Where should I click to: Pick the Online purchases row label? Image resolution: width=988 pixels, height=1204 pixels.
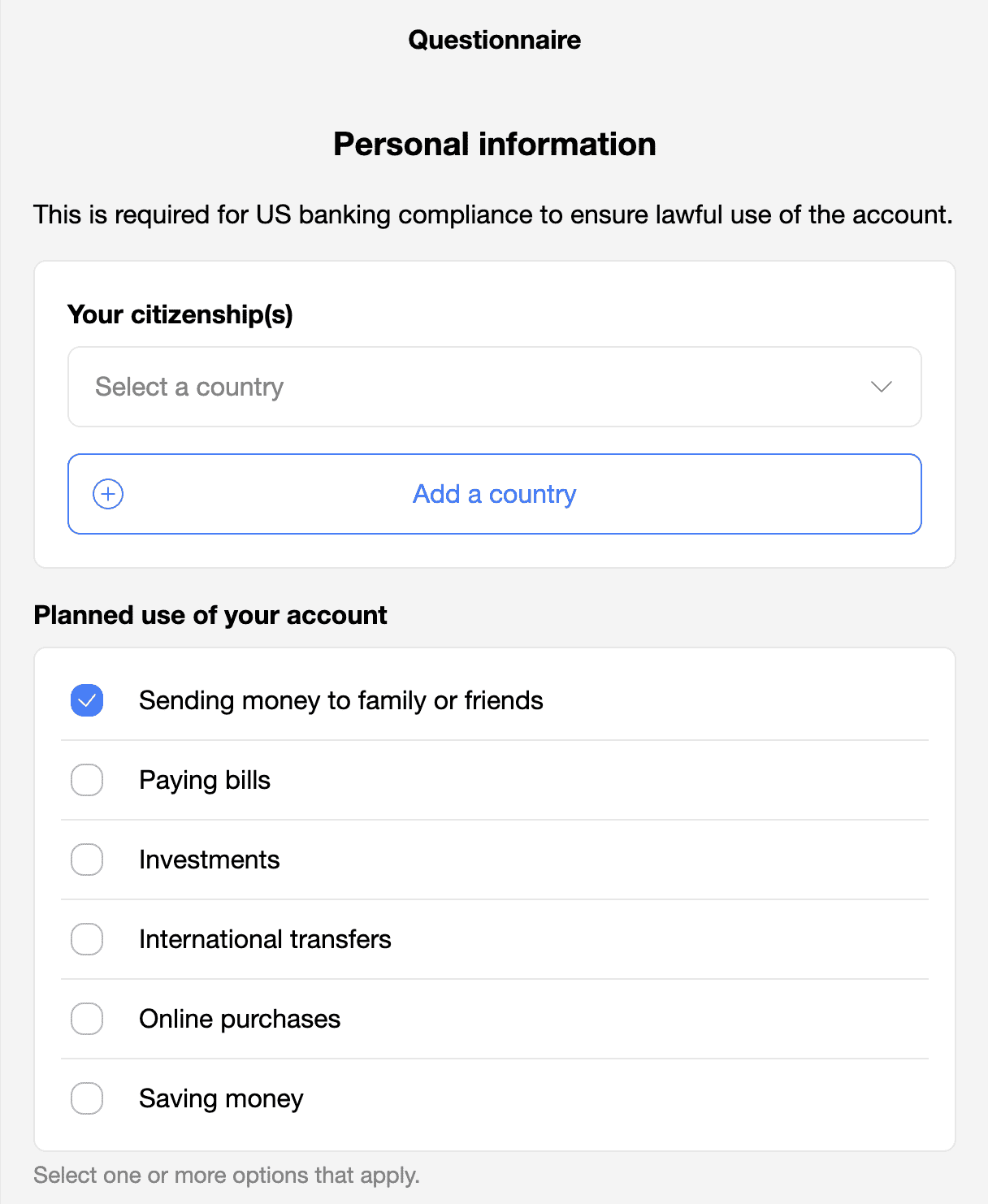coord(240,1019)
